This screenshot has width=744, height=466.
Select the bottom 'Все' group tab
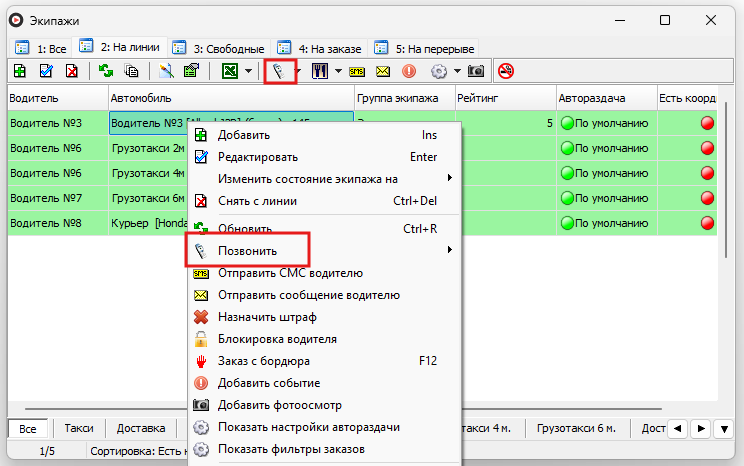tap(28, 429)
